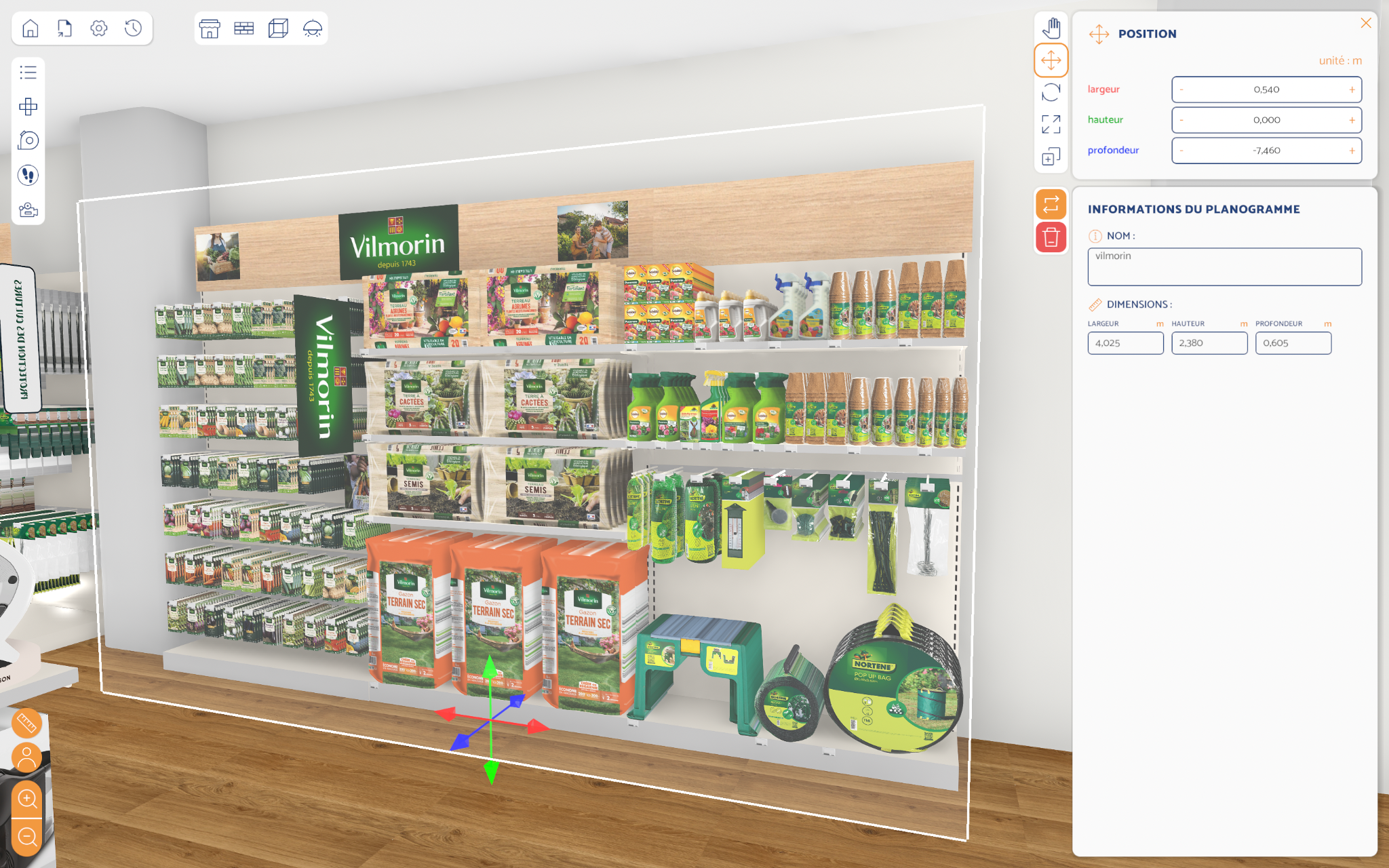
Task: Click the zoom out magnifier button
Action: pos(27,837)
